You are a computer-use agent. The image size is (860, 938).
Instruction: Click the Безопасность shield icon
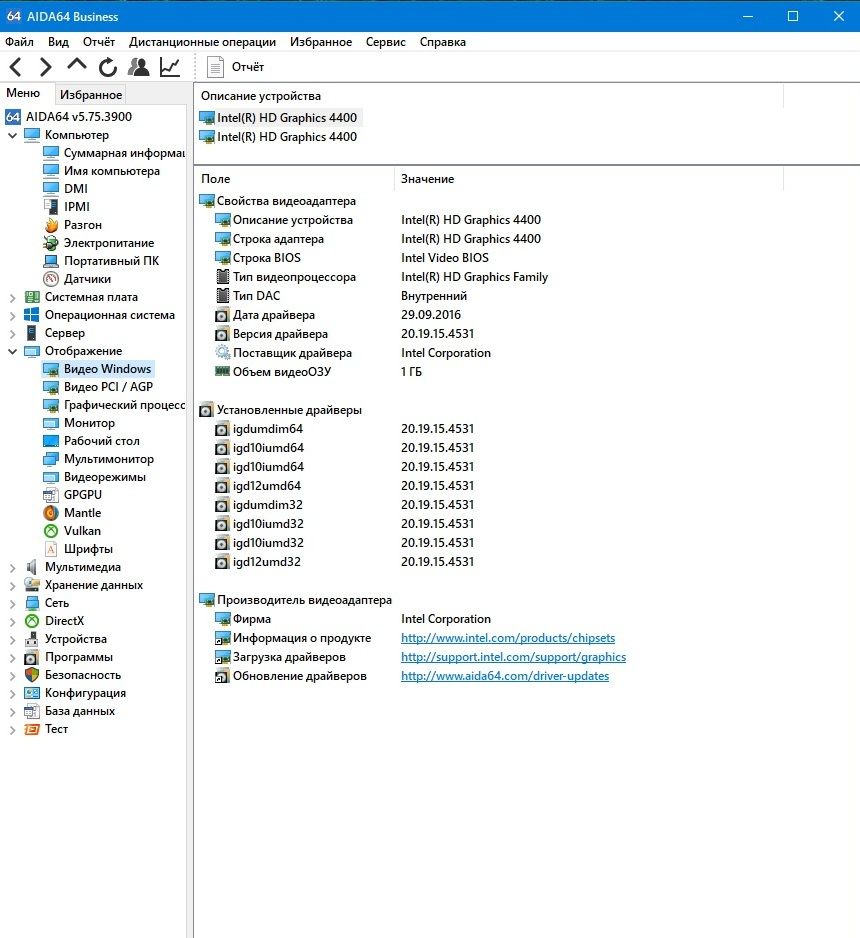[32, 675]
